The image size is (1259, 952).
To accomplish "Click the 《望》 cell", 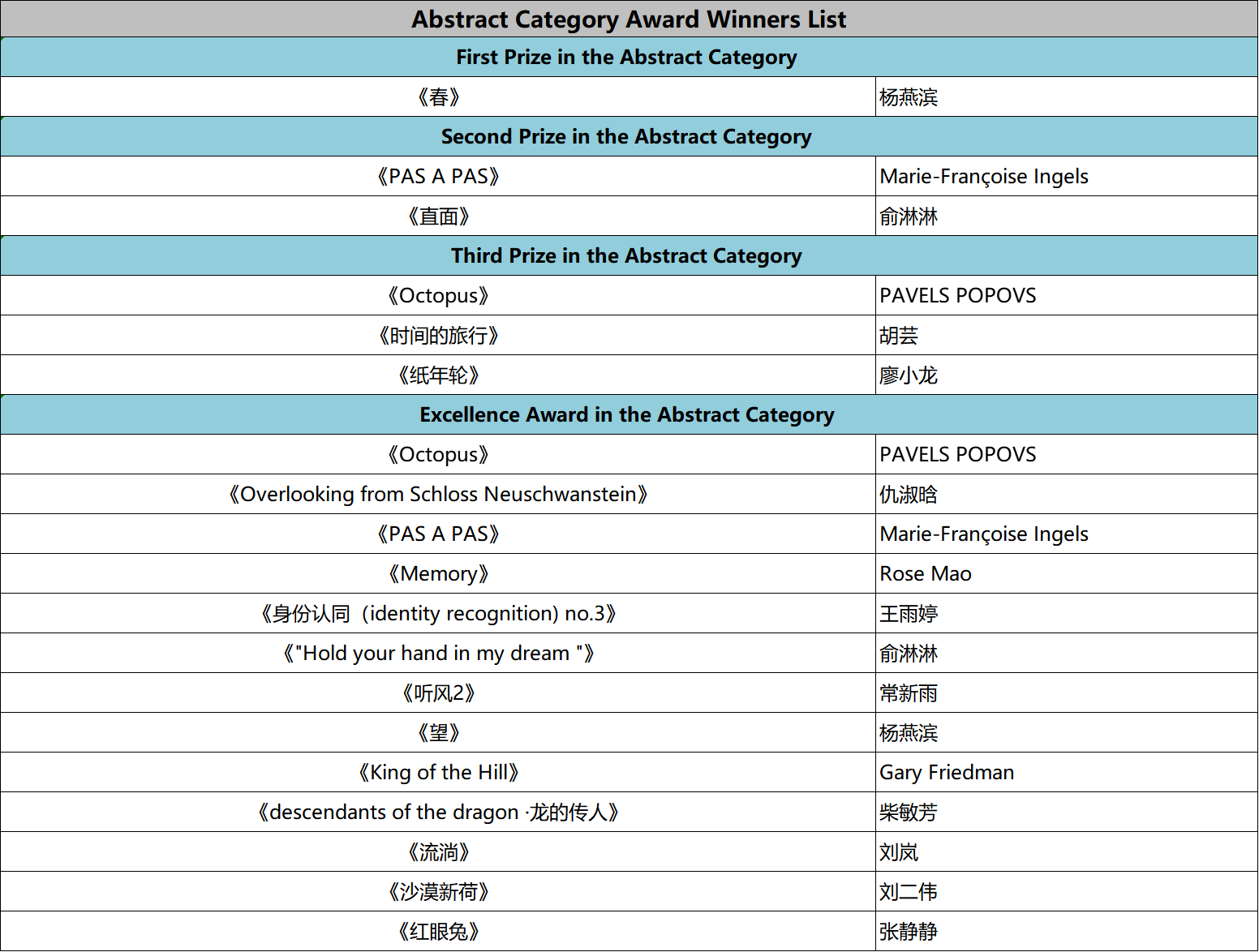I will [x=438, y=732].
